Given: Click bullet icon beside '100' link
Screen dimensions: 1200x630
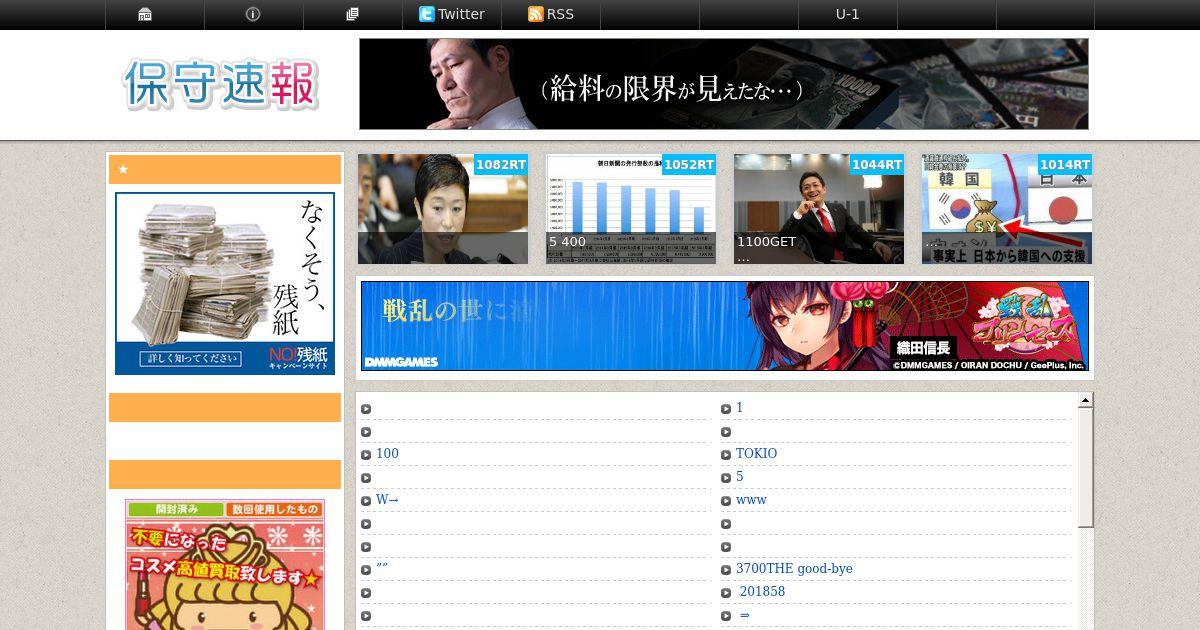Looking at the screenshot, I should 366,455.
